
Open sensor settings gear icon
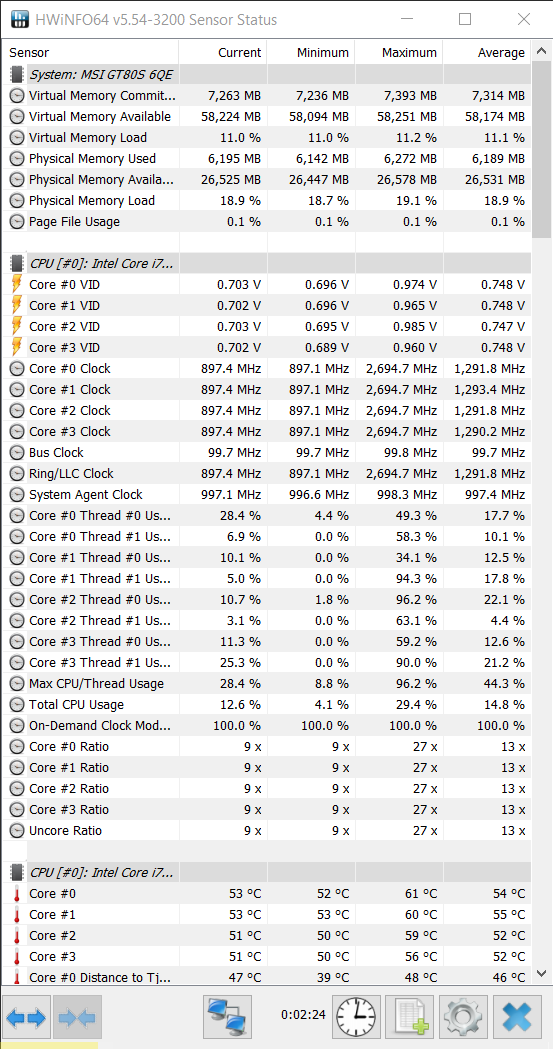click(x=462, y=1018)
